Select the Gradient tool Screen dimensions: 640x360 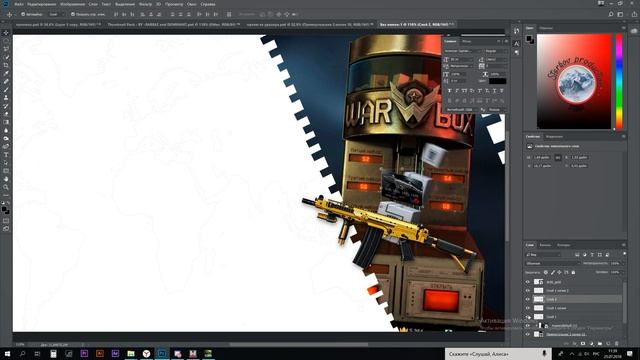click(x=6, y=122)
